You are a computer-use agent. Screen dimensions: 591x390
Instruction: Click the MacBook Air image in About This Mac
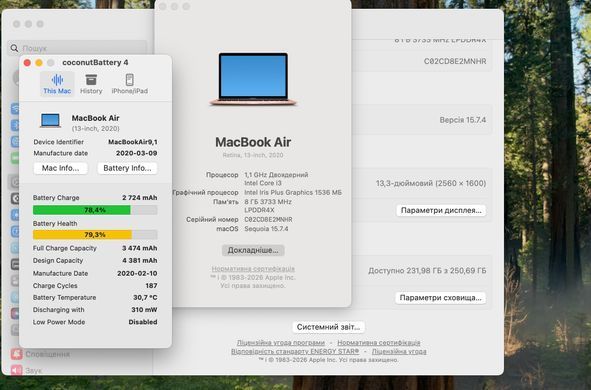[x=253, y=79]
